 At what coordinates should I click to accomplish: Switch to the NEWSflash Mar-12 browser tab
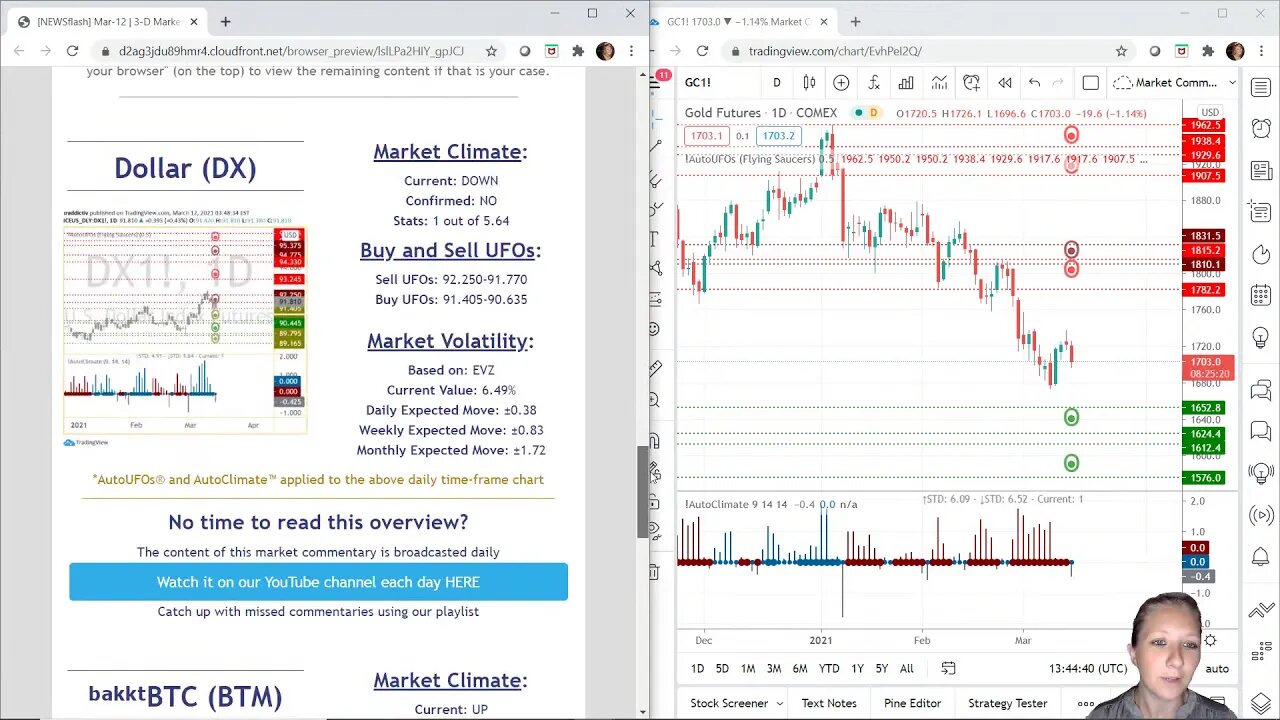point(108,21)
